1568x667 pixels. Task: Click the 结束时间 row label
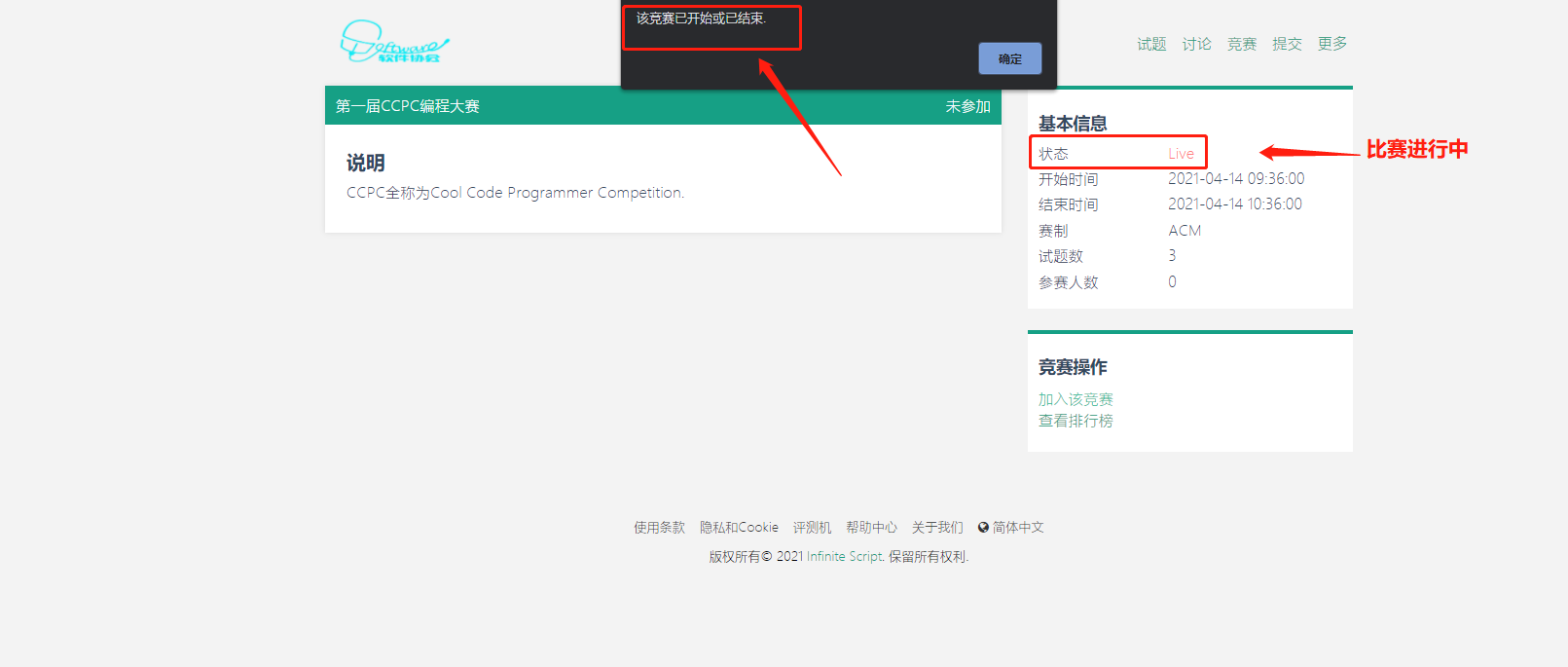pos(1068,204)
